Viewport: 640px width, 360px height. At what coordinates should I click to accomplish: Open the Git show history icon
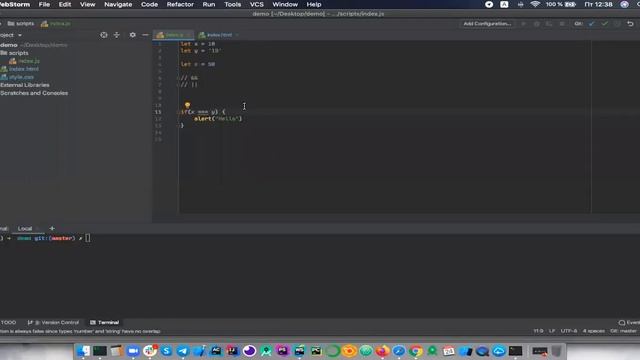coord(617,24)
